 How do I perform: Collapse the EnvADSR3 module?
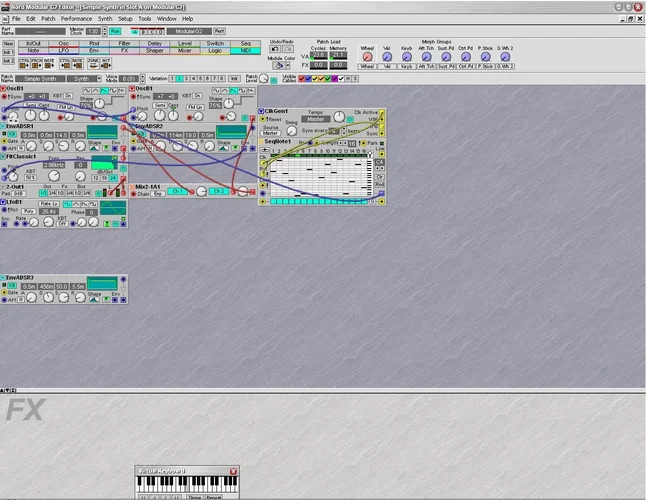tap(3, 278)
